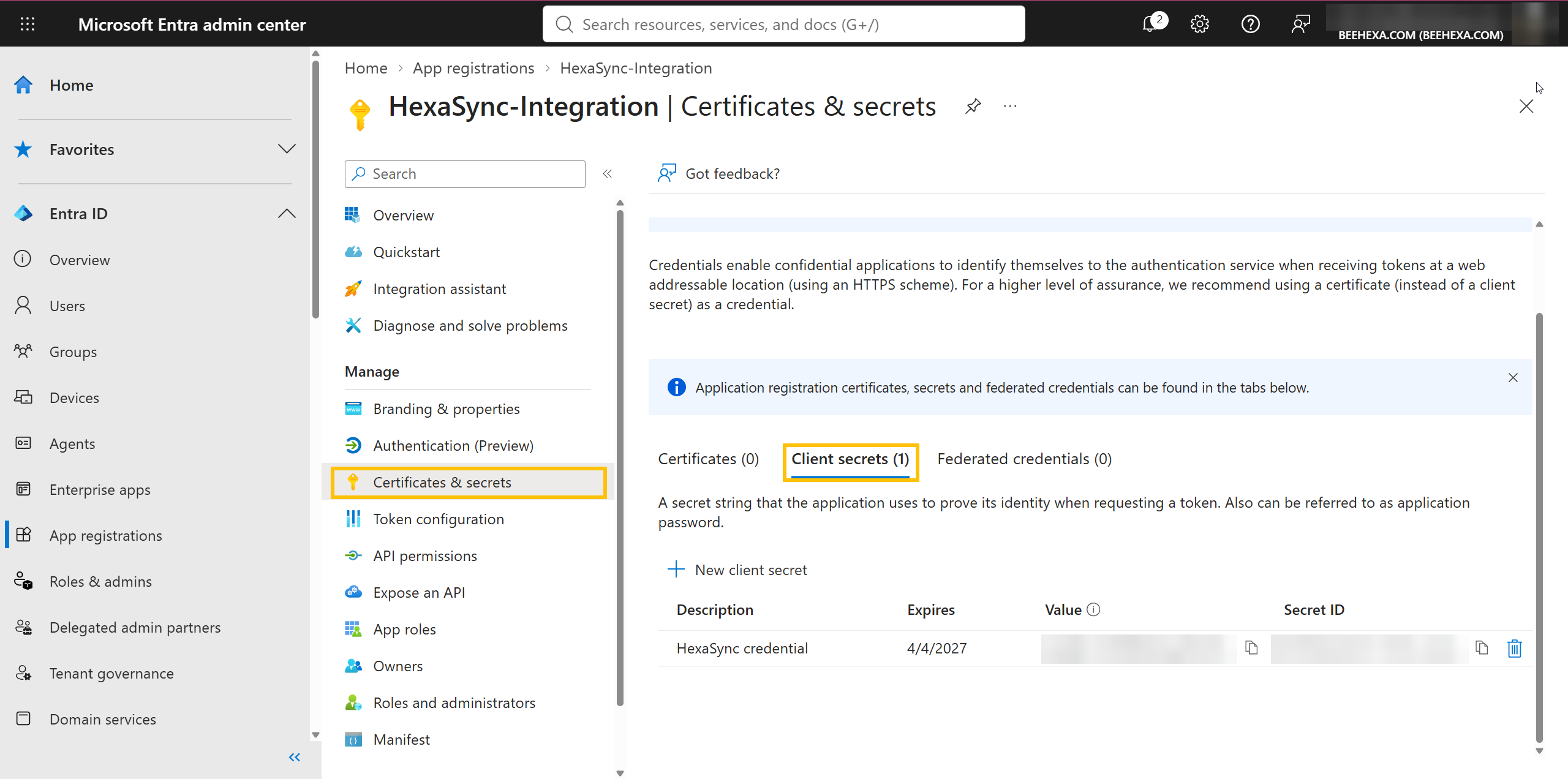Pin the Certificates & secrets blade
The image size is (1568, 779).
(973, 107)
